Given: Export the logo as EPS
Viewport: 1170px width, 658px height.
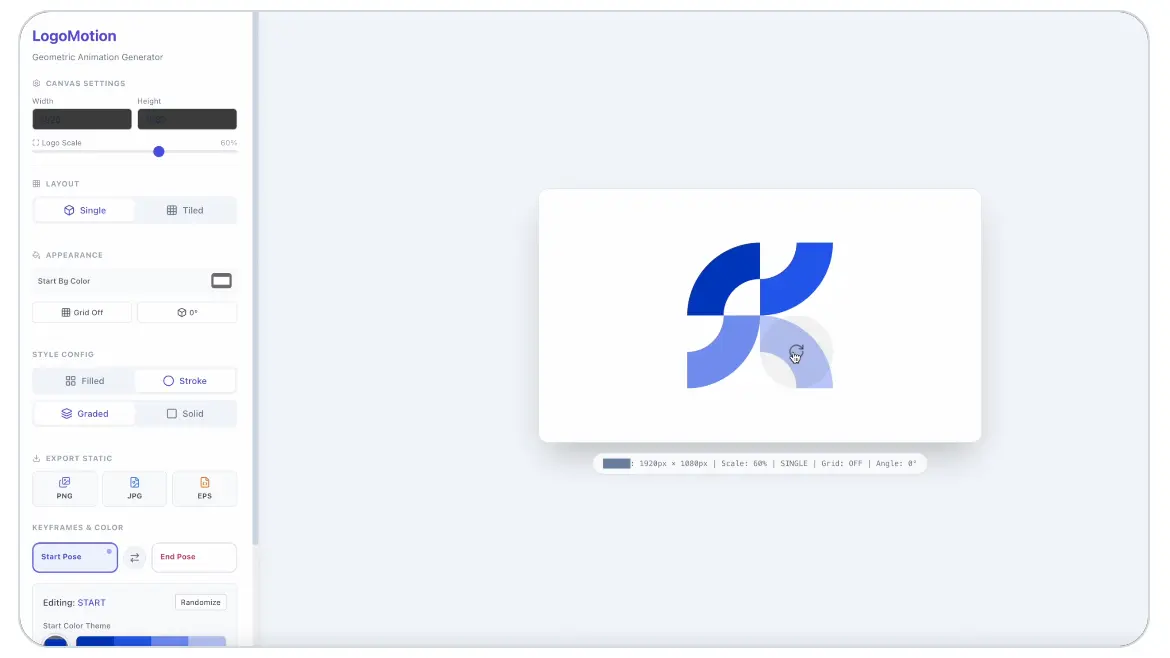Looking at the screenshot, I should point(205,488).
